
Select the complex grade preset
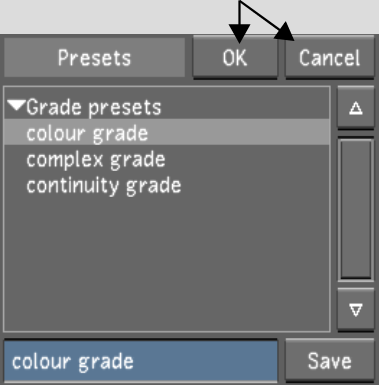(96, 160)
